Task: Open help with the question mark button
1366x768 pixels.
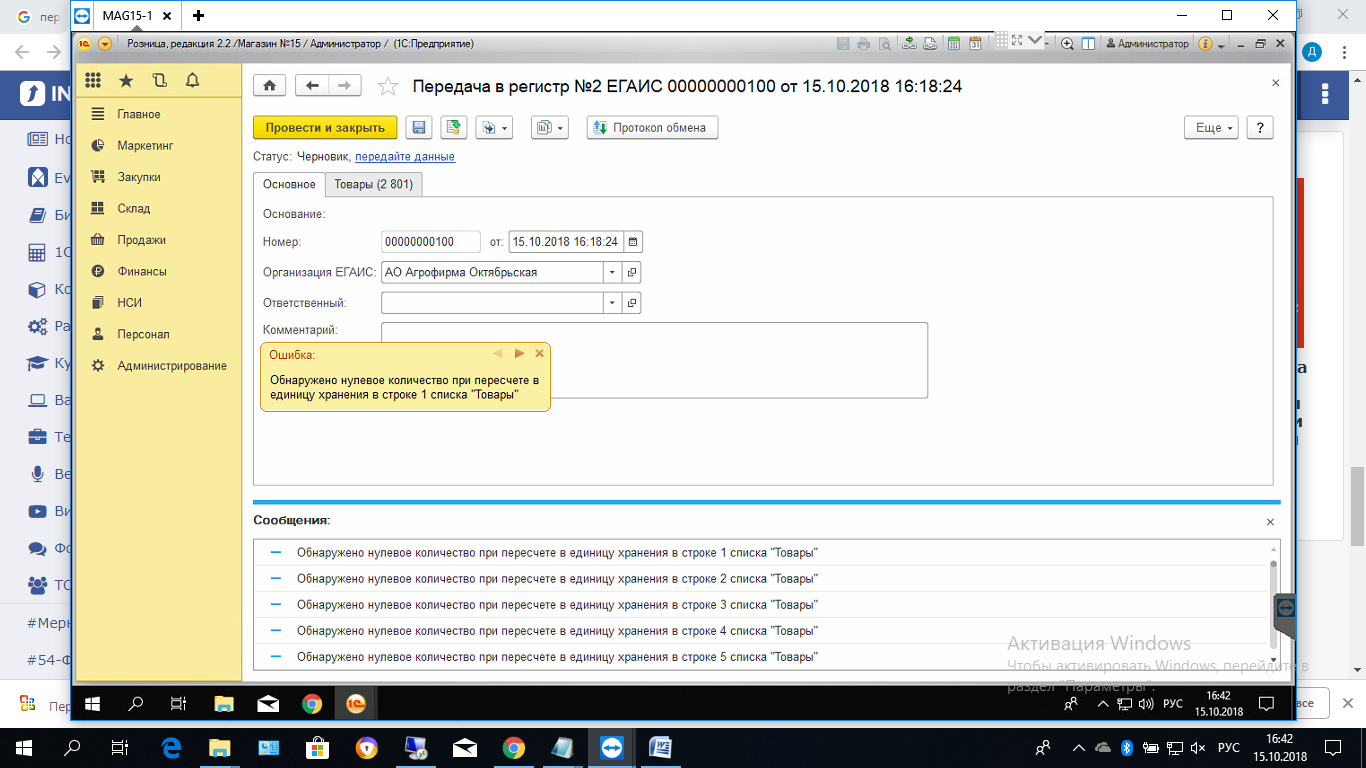Action: 1260,128
